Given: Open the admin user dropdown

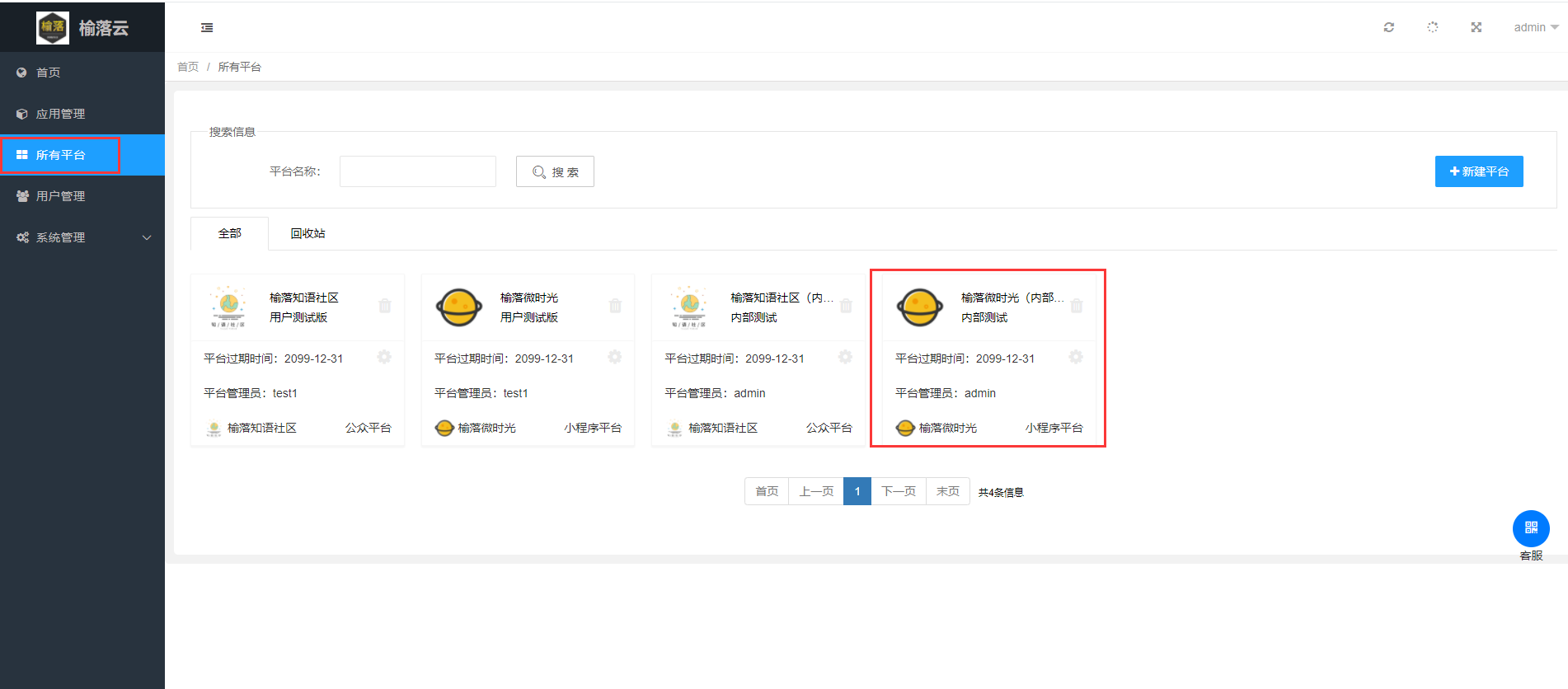Looking at the screenshot, I should (1536, 27).
